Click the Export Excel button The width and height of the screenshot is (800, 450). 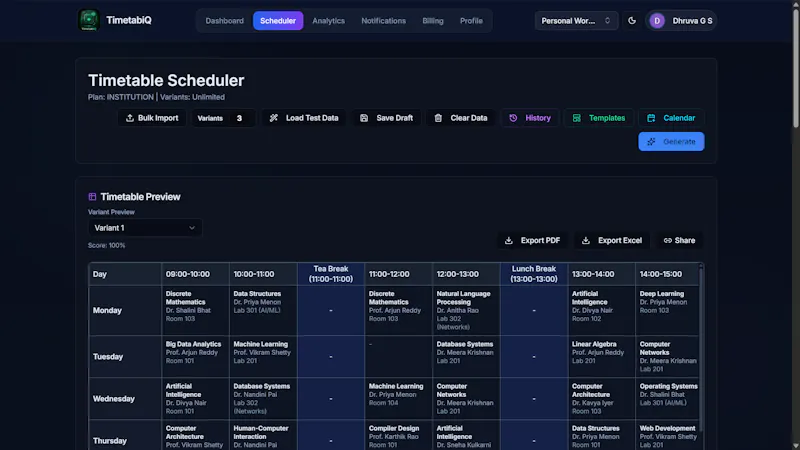[x=612, y=240]
